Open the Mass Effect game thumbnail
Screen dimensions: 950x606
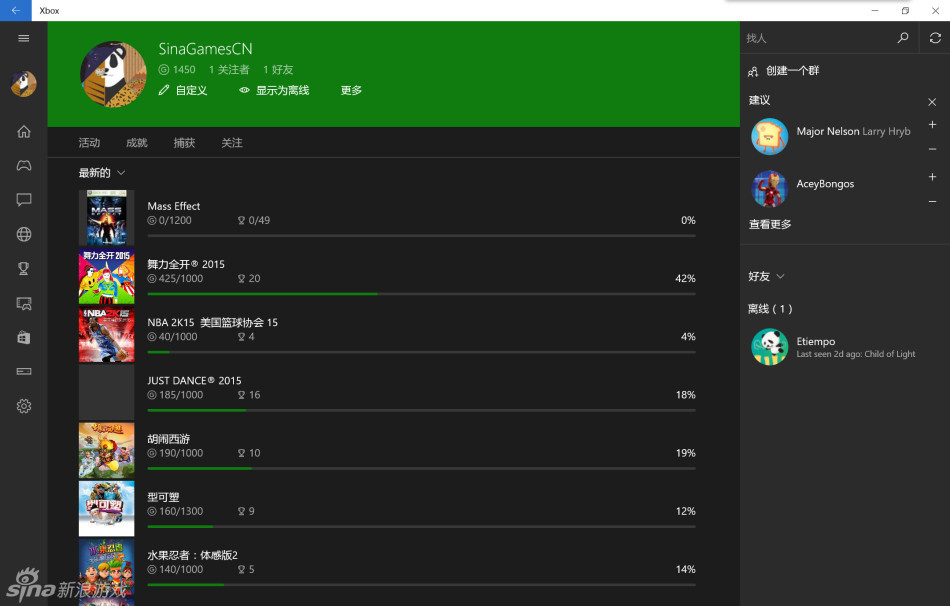tap(106, 218)
